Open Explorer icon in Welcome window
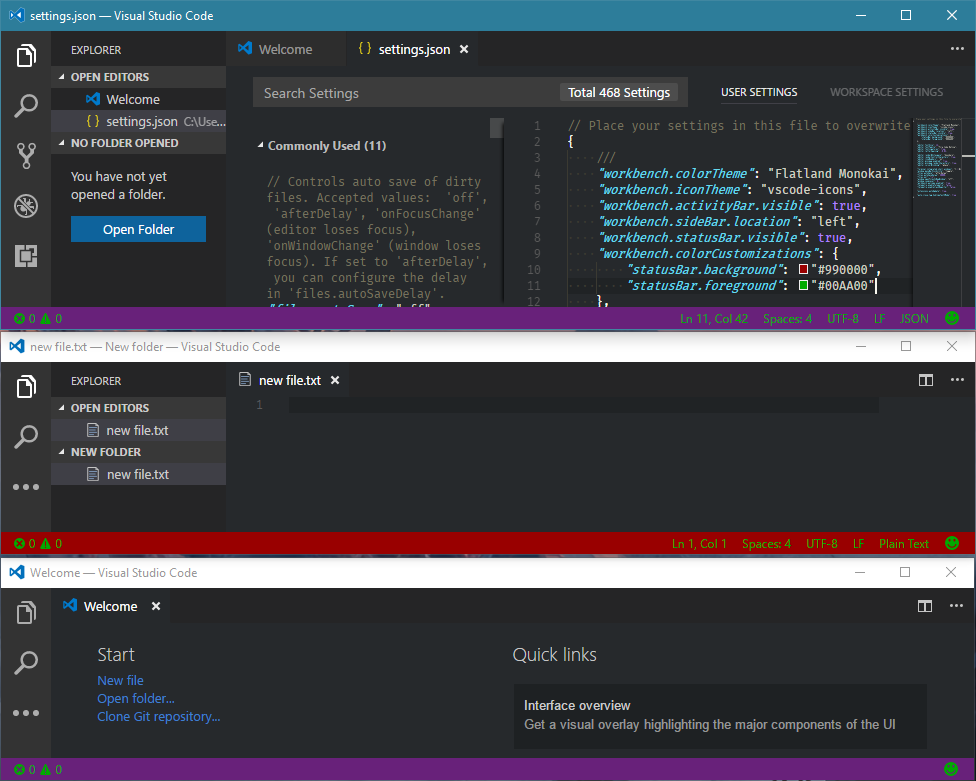The width and height of the screenshot is (976, 781). pyautogui.click(x=26, y=613)
